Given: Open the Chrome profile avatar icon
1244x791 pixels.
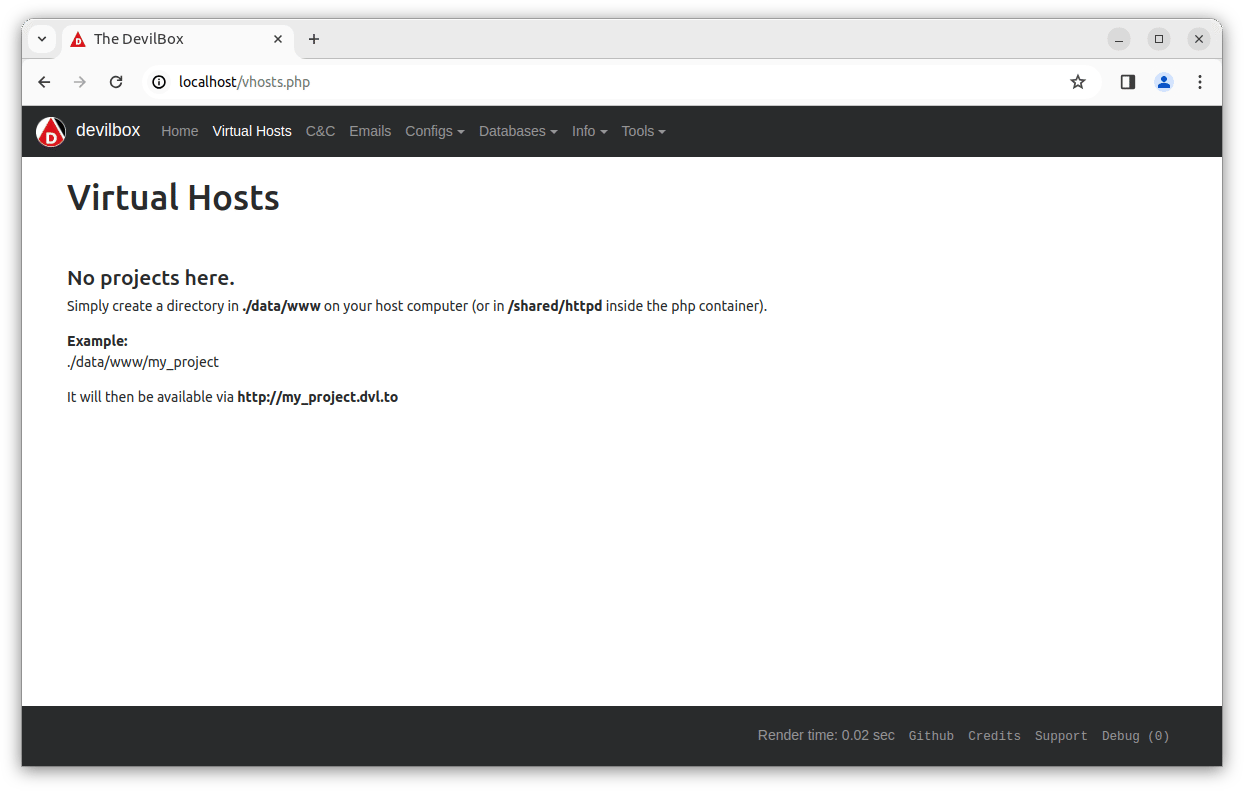Looking at the screenshot, I should coord(1163,82).
